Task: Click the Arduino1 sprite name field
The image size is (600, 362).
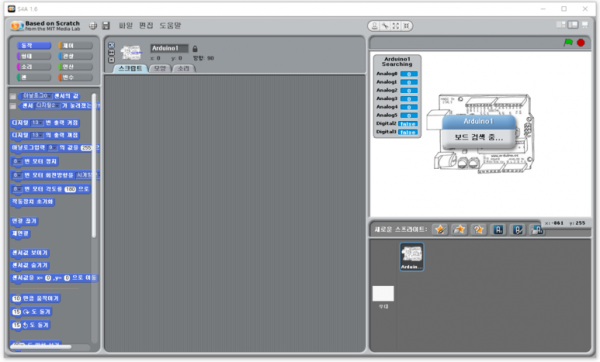Action: click(x=169, y=48)
